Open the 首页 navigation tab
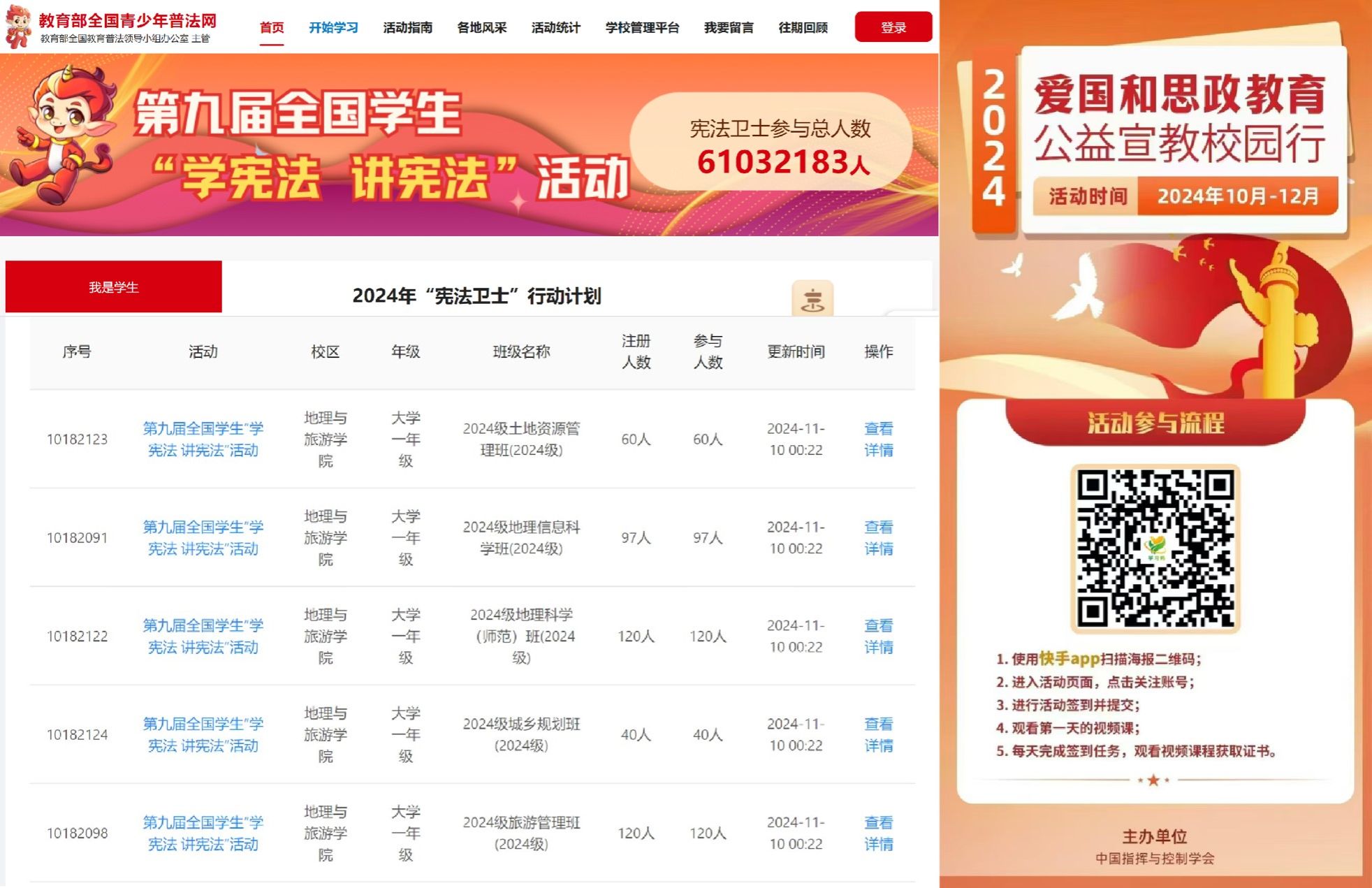1372x888 pixels. coord(272,28)
